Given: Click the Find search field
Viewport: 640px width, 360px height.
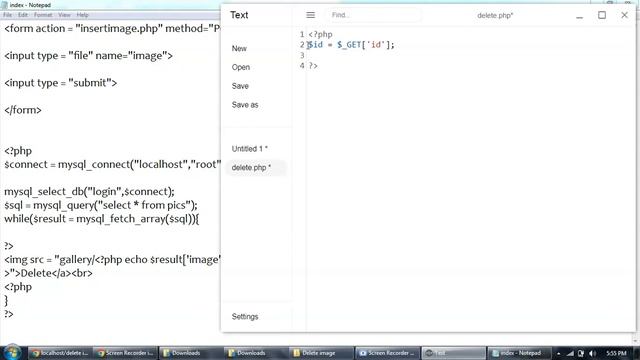Looking at the screenshot, I should tap(373, 15).
